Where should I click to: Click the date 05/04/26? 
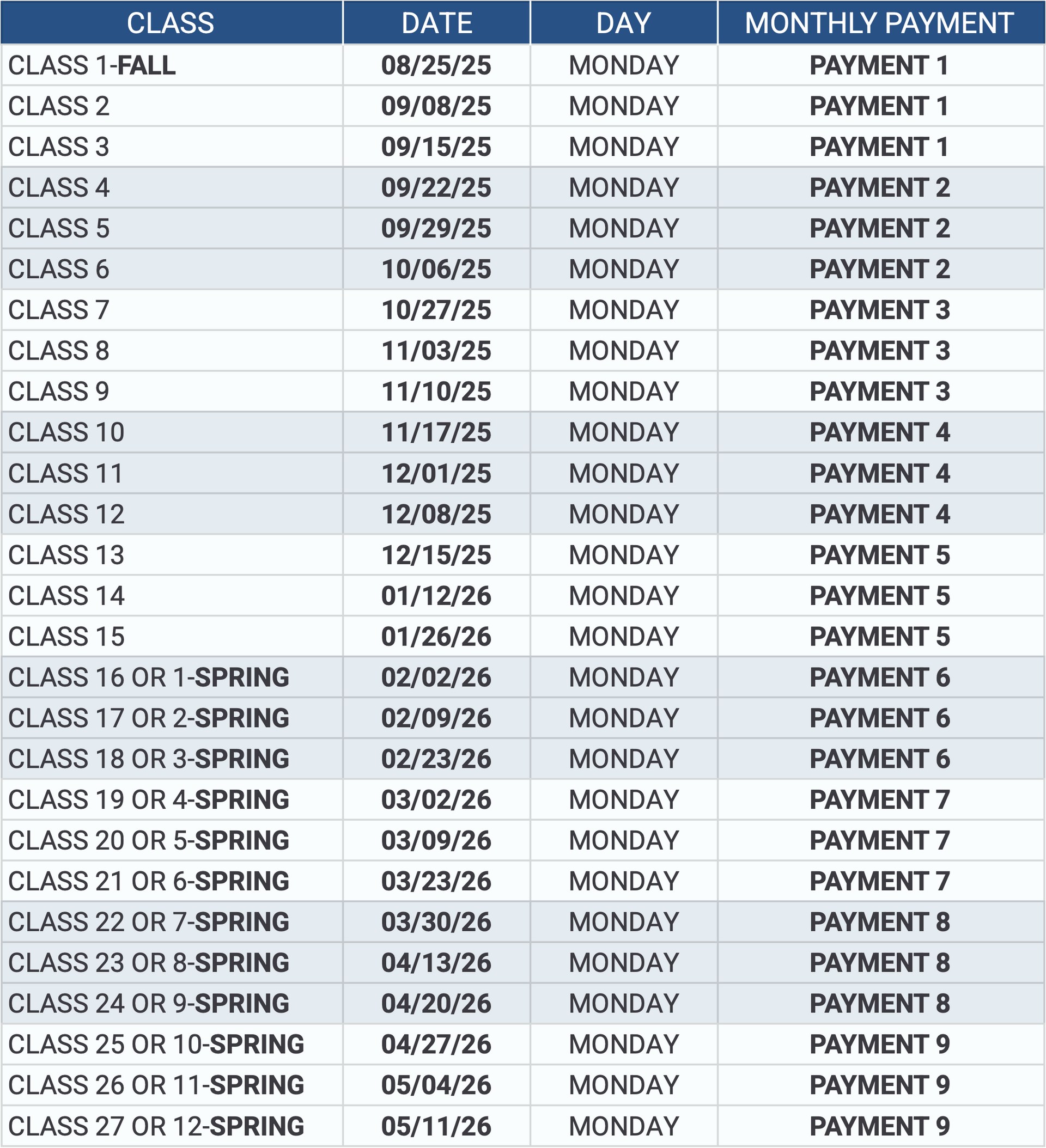coord(436,1085)
